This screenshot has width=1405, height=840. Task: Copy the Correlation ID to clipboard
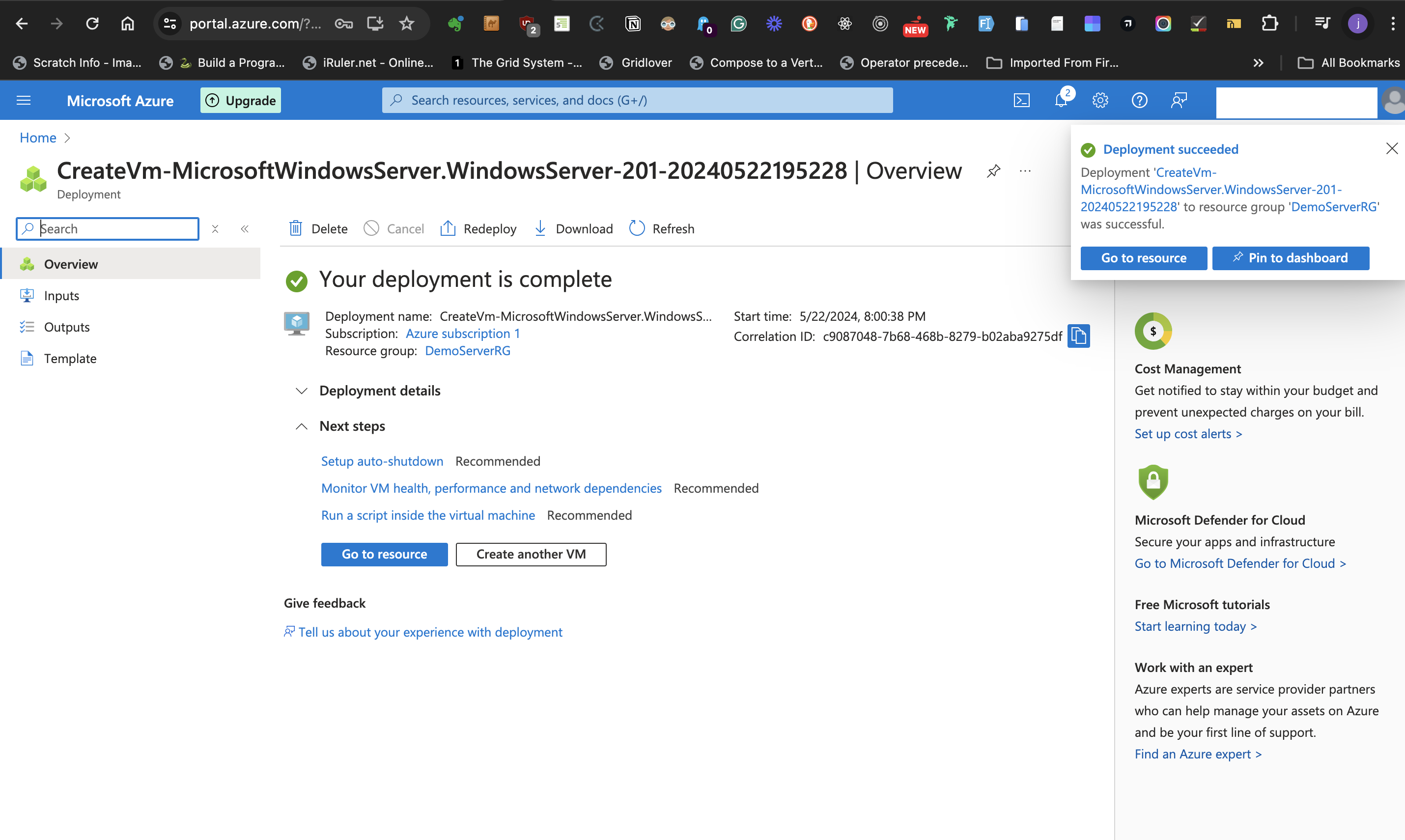(x=1078, y=336)
